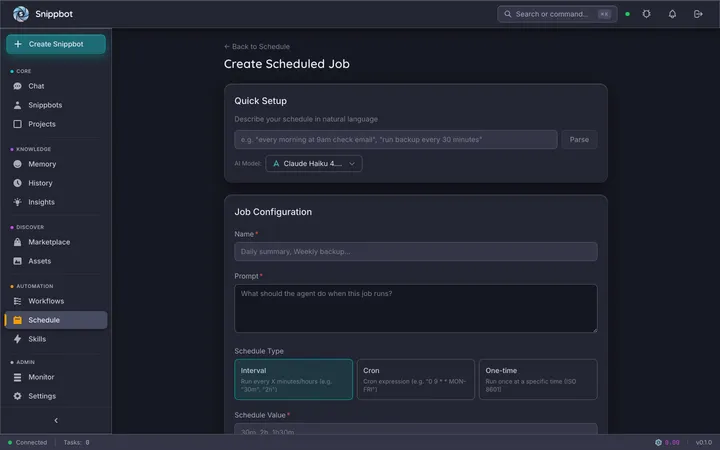The height and width of the screenshot is (450, 720).
Task: Follow the Back to Schedule link
Action: 257,46
